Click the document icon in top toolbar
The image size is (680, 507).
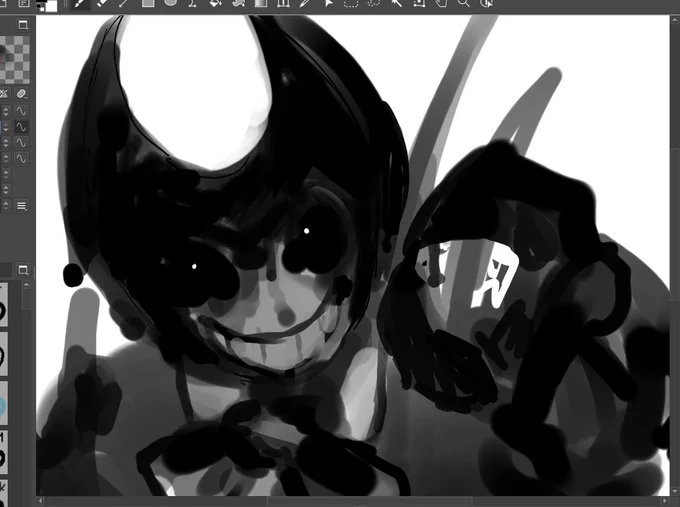pos(24,3)
